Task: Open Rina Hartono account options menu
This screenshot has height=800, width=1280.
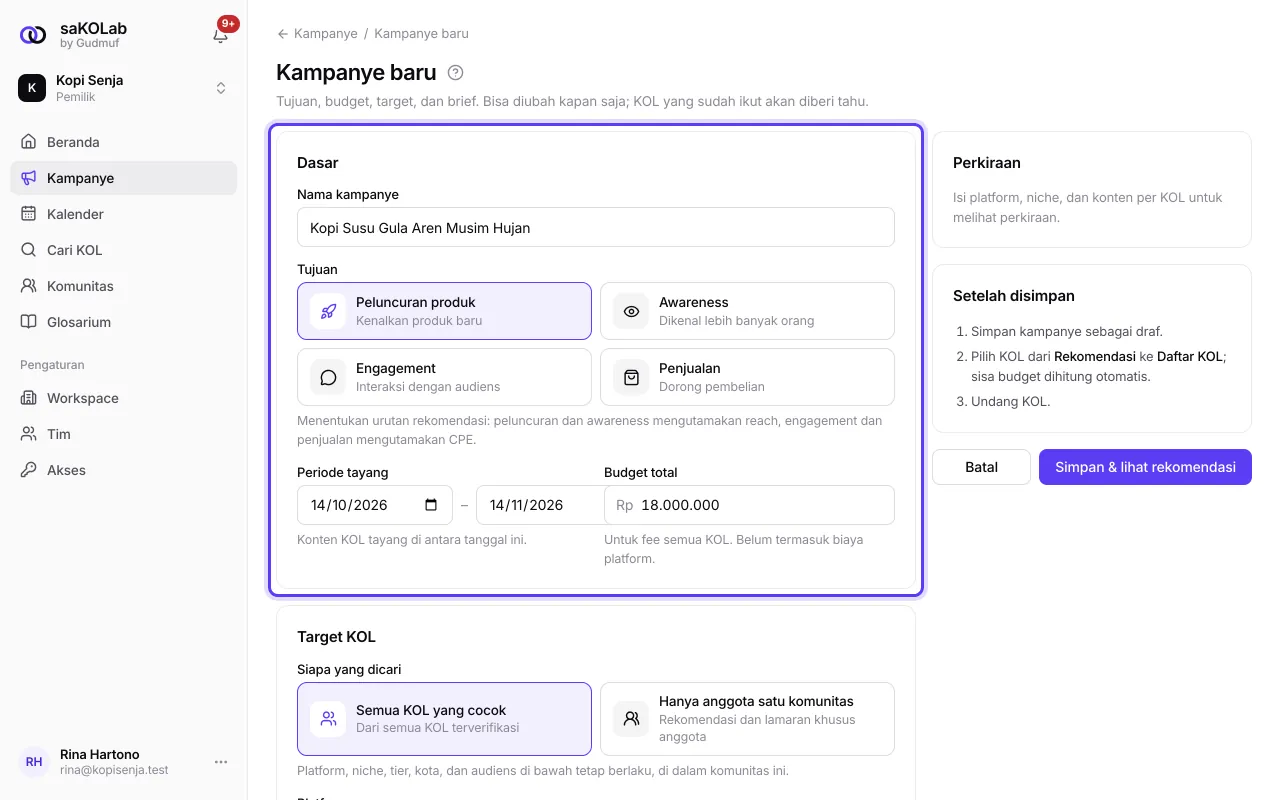Action: (x=221, y=762)
